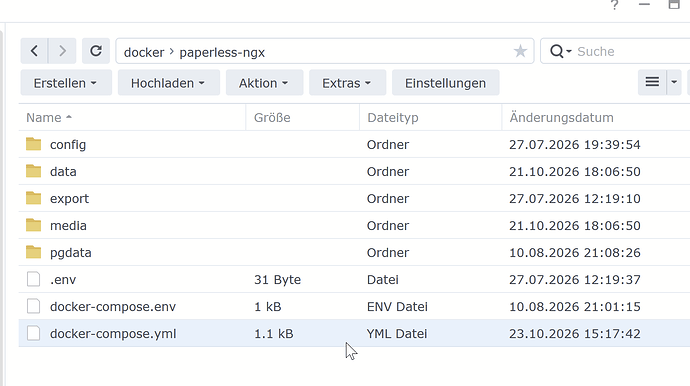Click the docker-compose.env file name
Screen dimensions: 690x386
pos(113,307)
